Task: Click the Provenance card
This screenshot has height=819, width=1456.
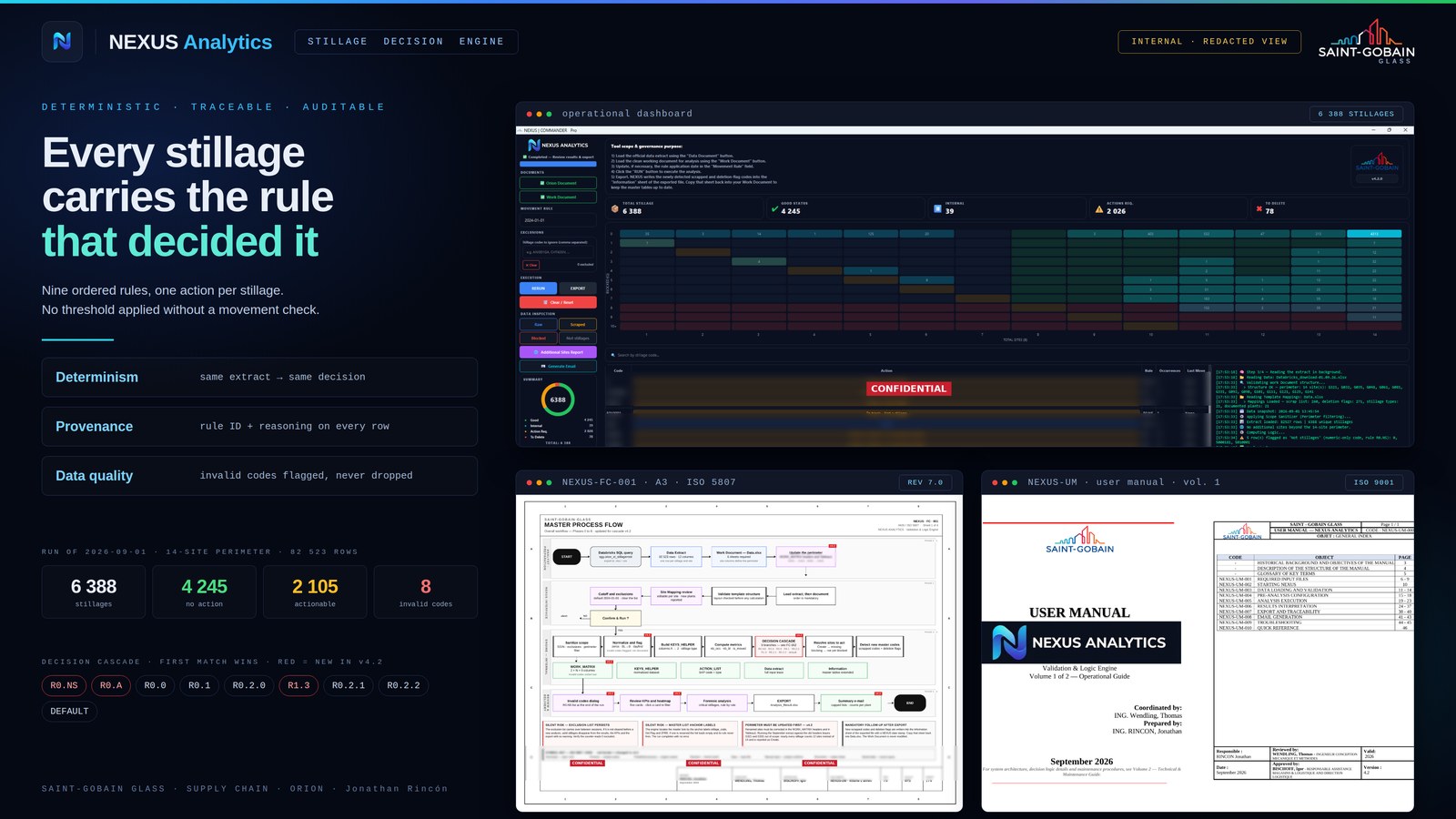Action: [259, 426]
